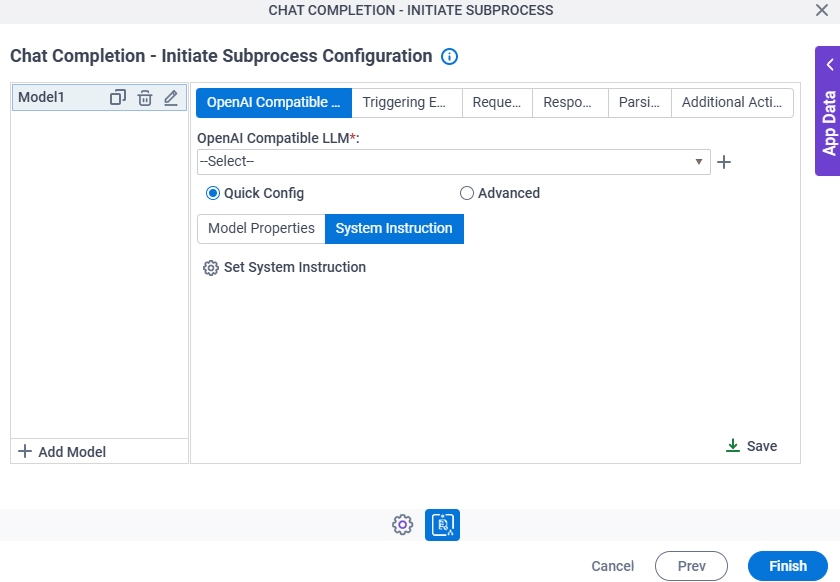Open the Reque... tab
840x582 pixels.
point(497,102)
